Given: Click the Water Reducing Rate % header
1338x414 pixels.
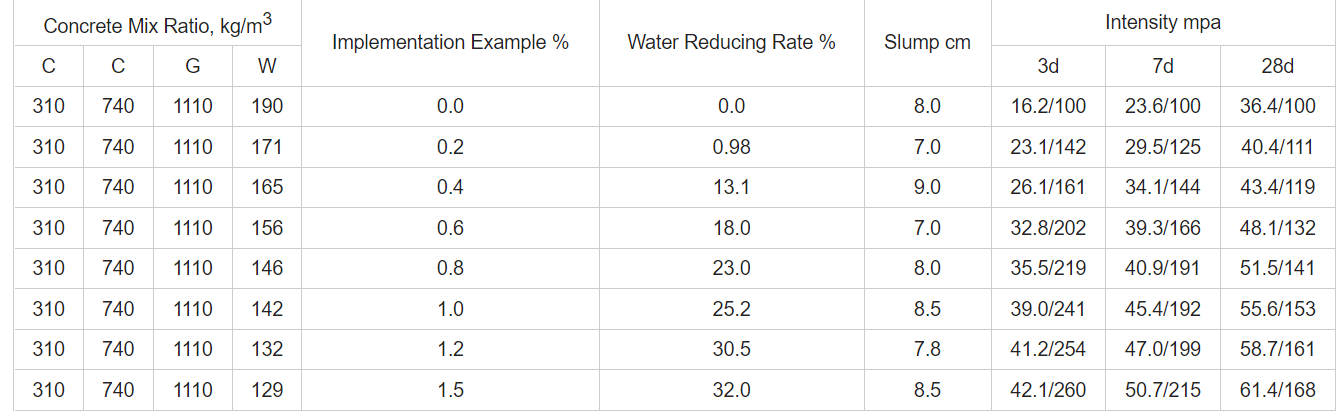Looking at the screenshot, I should [731, 43].
